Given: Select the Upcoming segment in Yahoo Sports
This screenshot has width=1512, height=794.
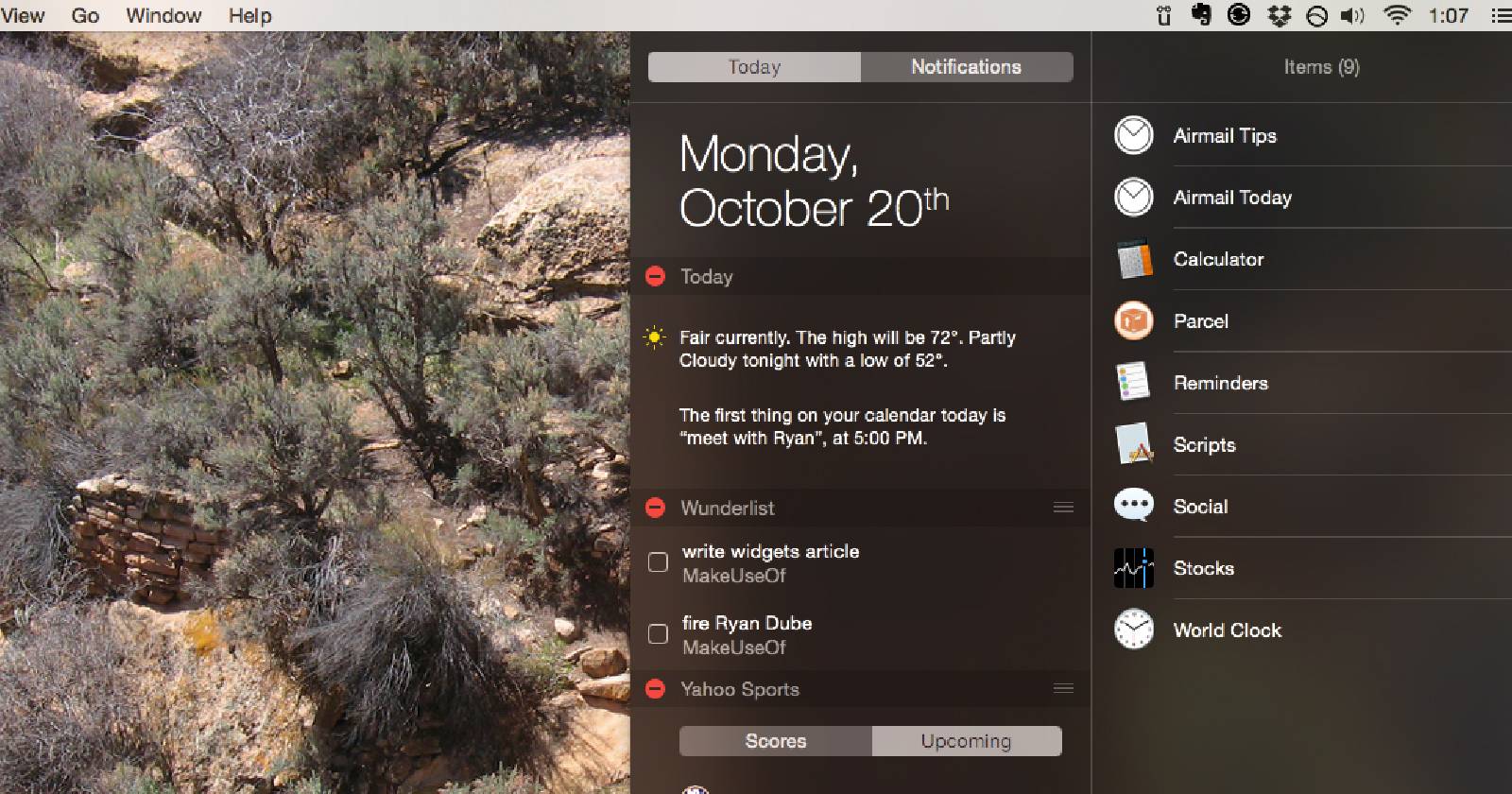Looking at the screenshot, I should [967, 741].
